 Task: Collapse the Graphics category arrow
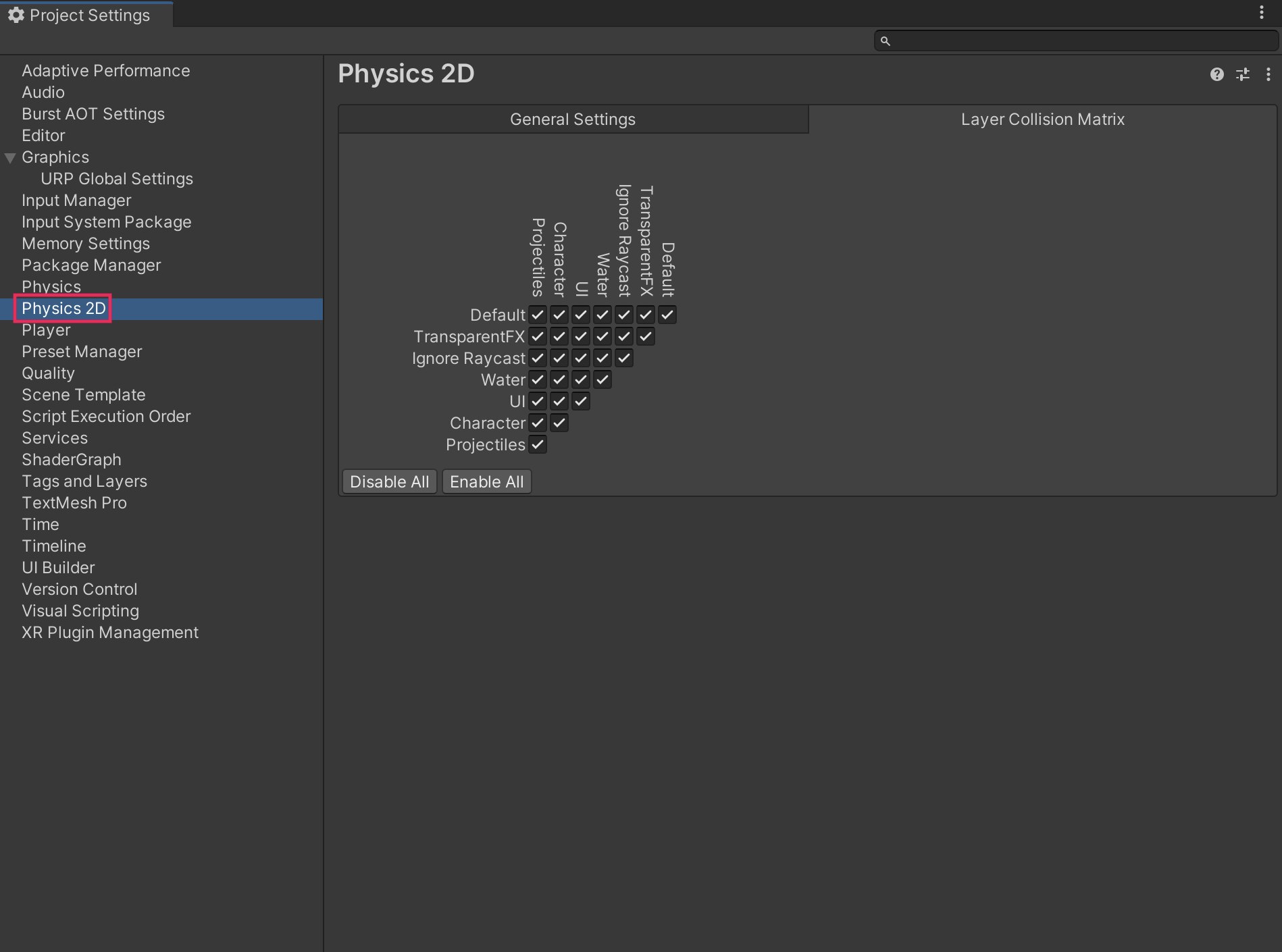10,158
